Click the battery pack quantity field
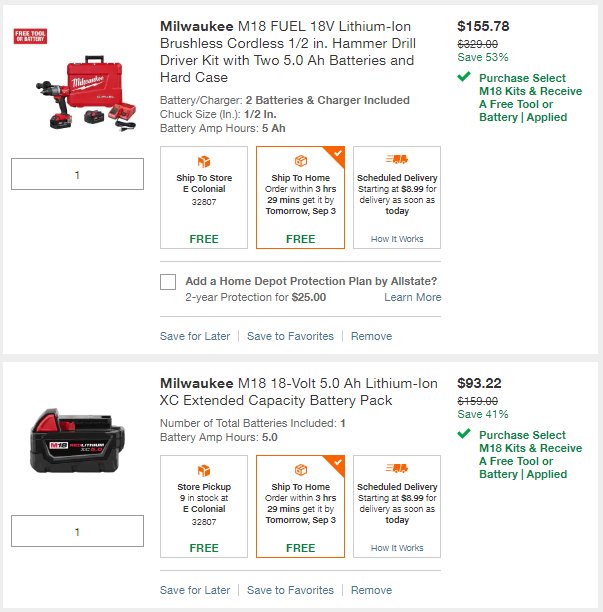Image resolution: width=603 pixels, height=612 pixels. 77,531
